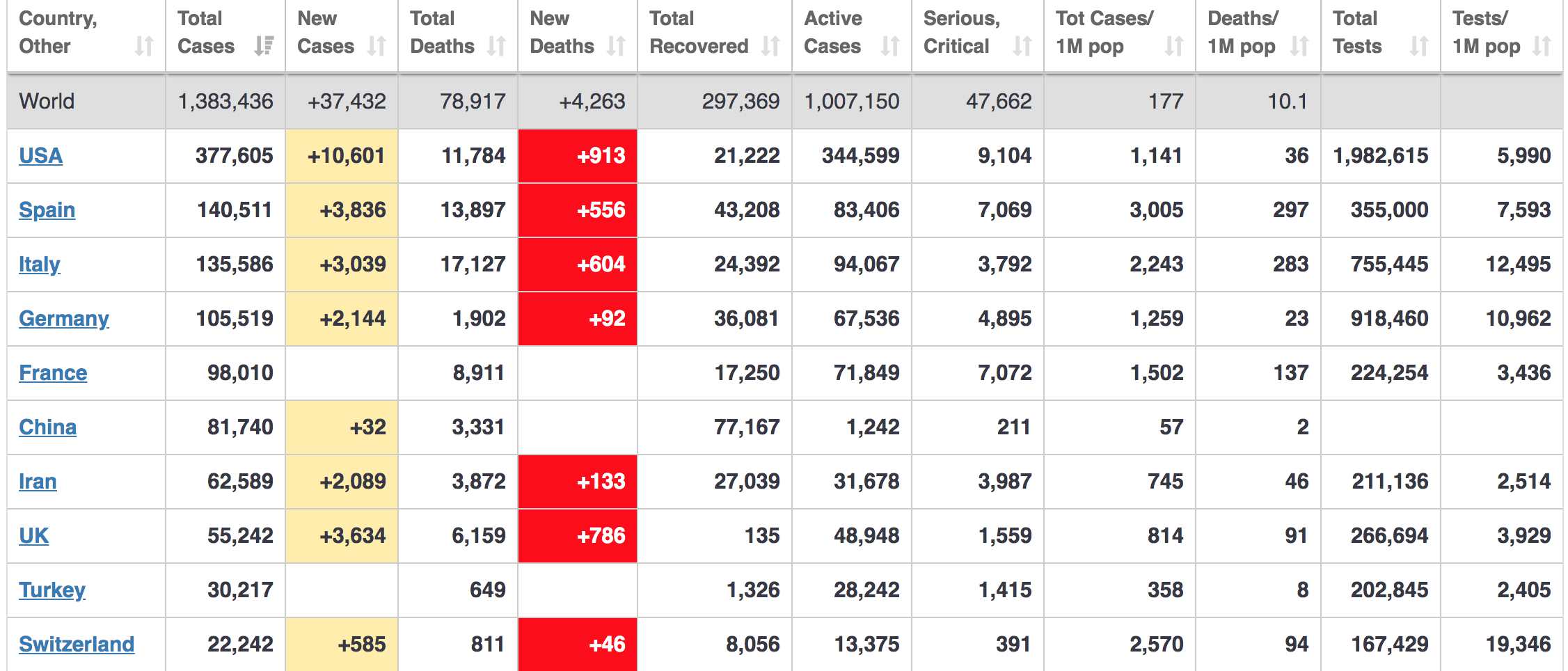Select World new deaths +4,263
The width and height of the screenshot is (1568, 671).
592,101
